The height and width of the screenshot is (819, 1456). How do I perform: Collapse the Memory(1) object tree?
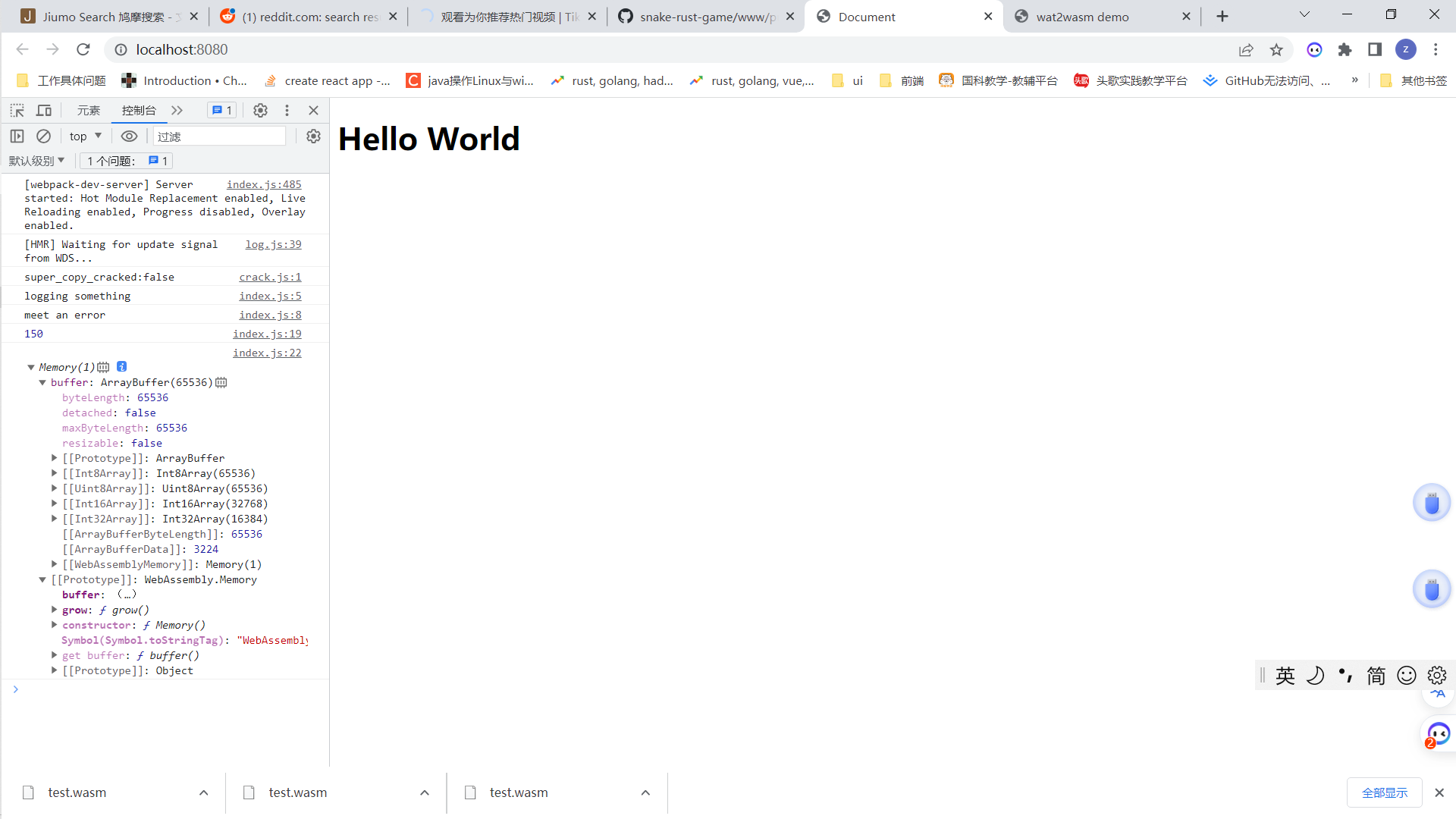[31, 368]
